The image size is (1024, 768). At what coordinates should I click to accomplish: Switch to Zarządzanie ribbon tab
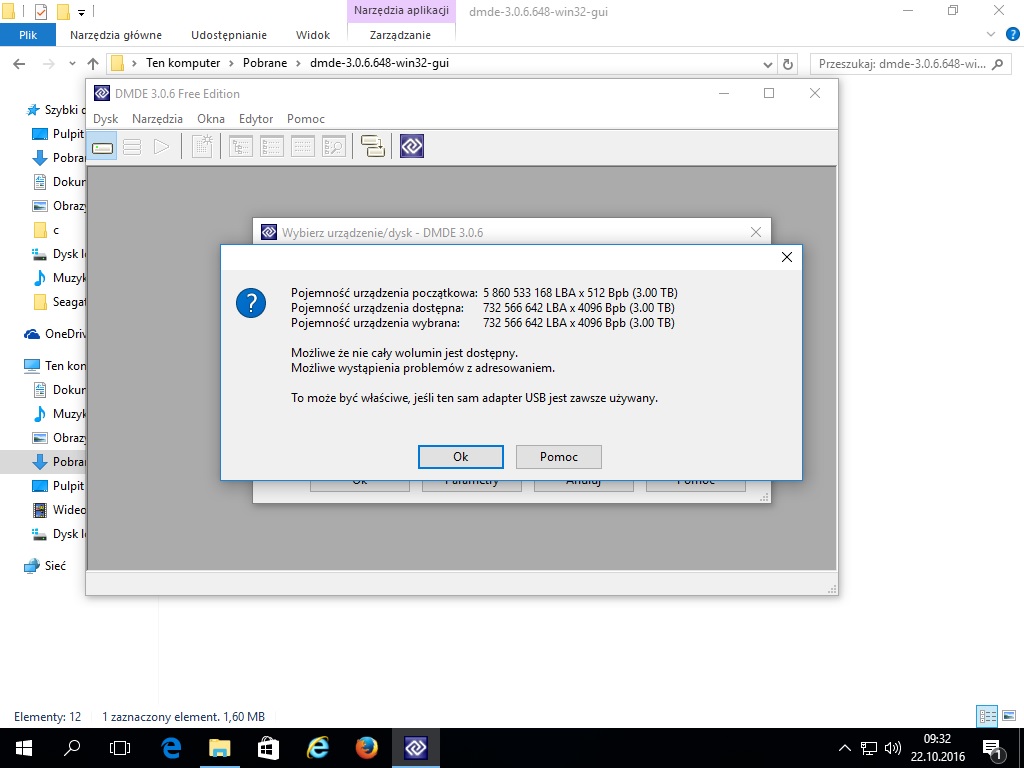click(400, 35)
